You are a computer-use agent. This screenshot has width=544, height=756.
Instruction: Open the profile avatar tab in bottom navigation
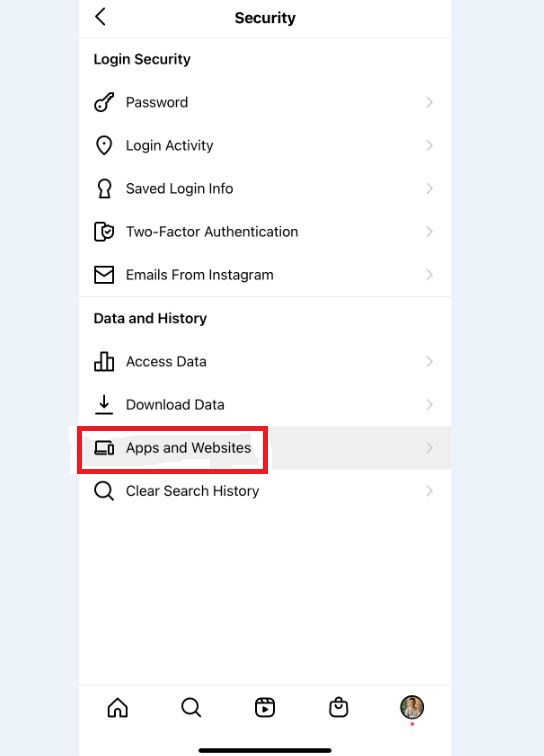click(x=412, y=707)
